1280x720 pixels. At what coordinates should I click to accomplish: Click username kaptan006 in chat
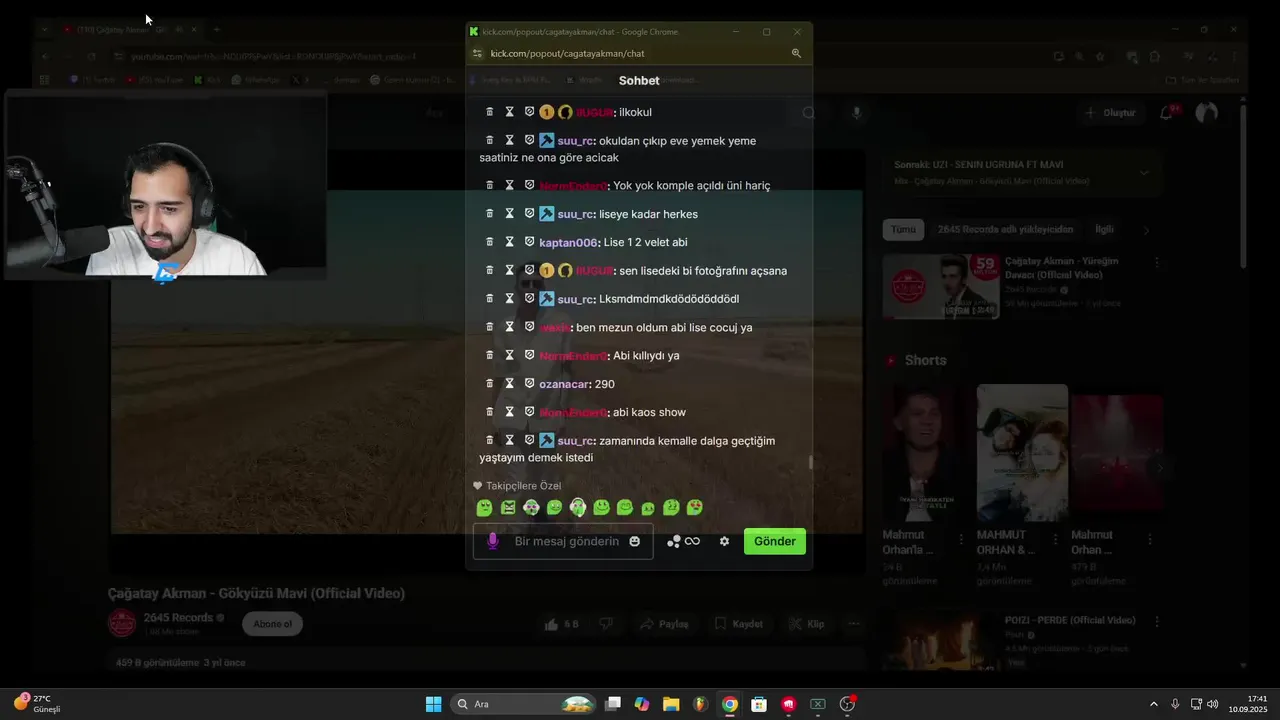click(x=568, y=242)
